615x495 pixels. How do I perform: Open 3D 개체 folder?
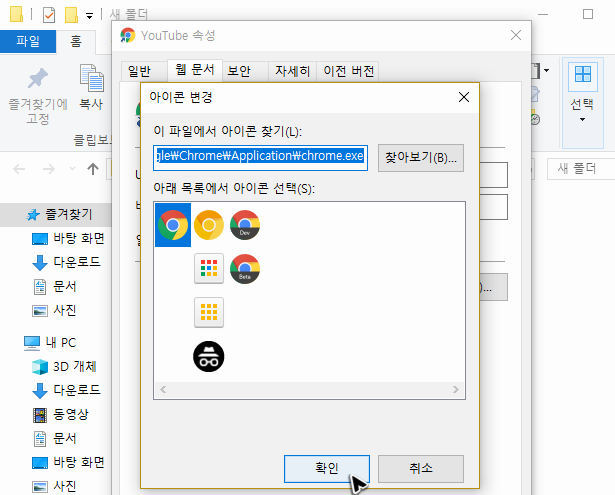click(64, 366)
